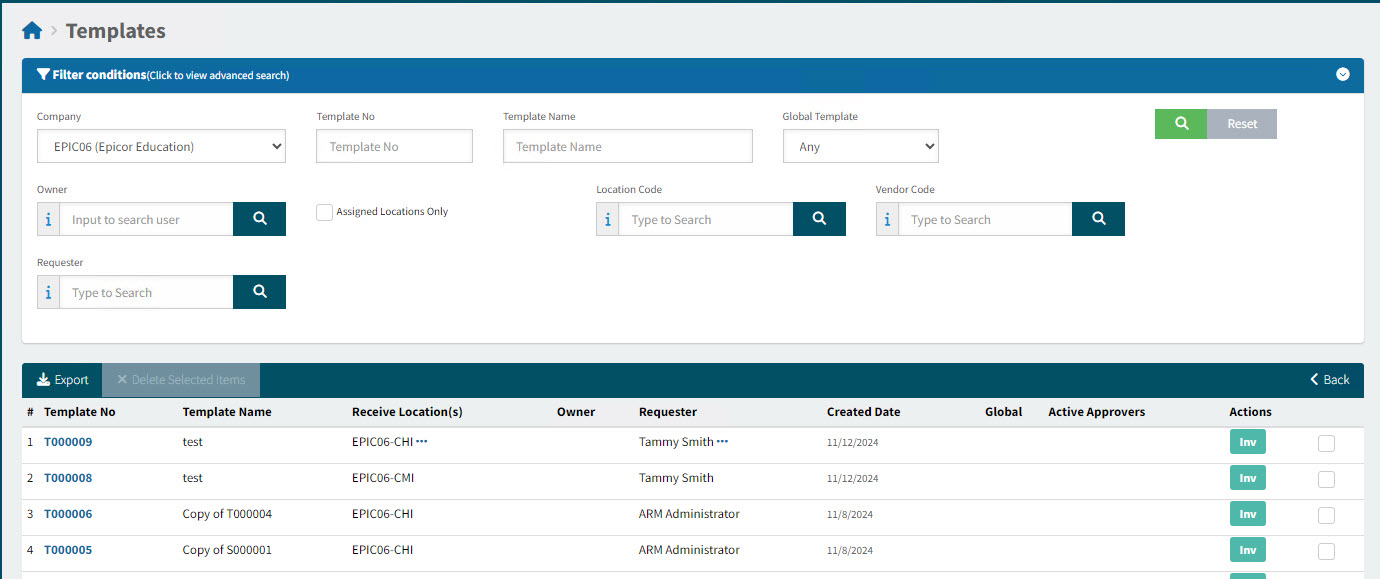Sort by Created Date column header
Screen dimensions: 1380x579
click(x=863, y=412)
